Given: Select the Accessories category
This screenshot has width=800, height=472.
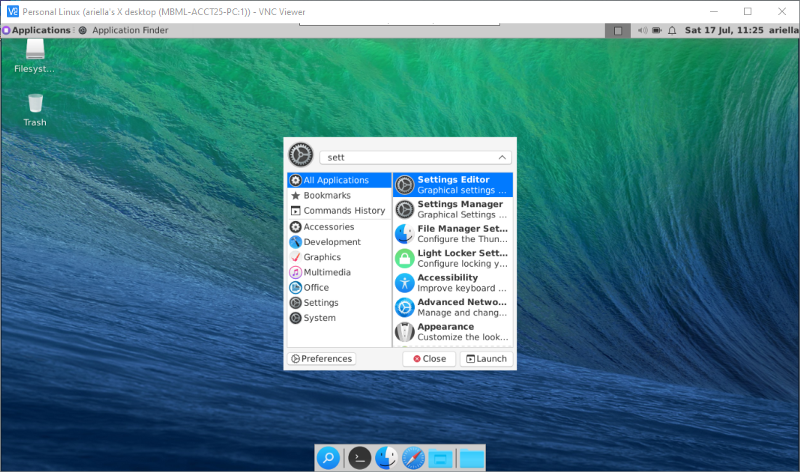Looking at the screenshot, I should [339, 227].
